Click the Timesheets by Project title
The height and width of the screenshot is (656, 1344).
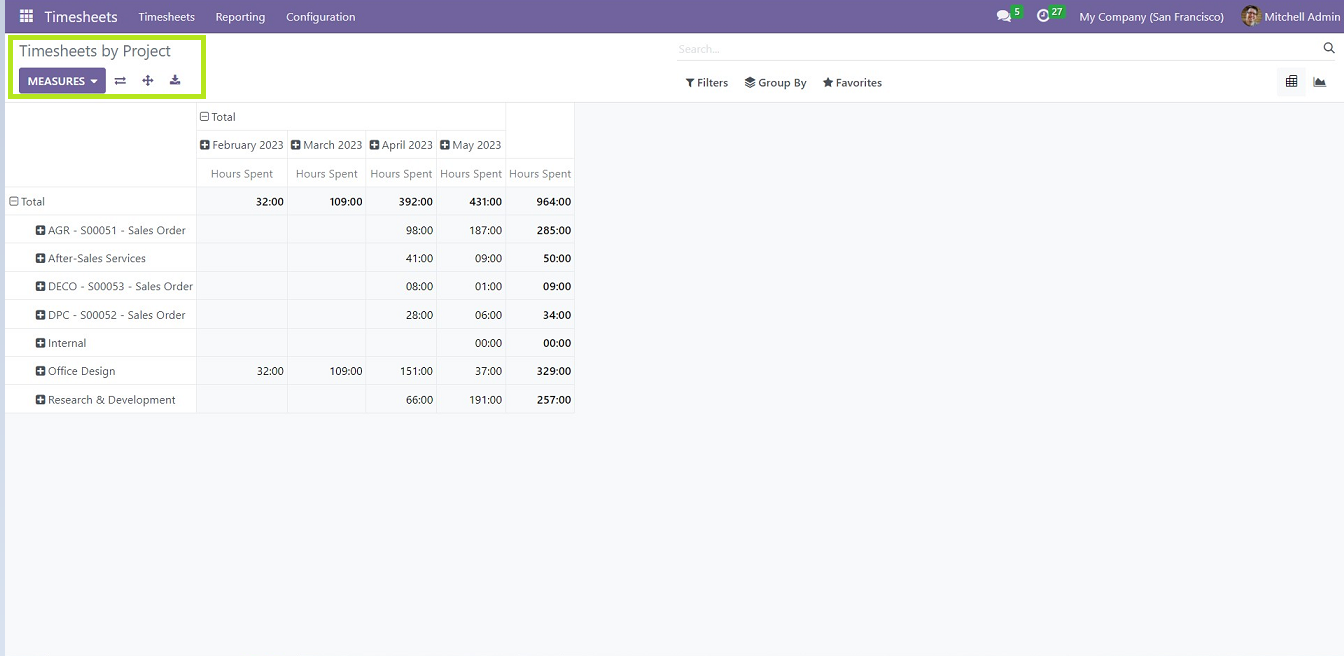[95, 51]
